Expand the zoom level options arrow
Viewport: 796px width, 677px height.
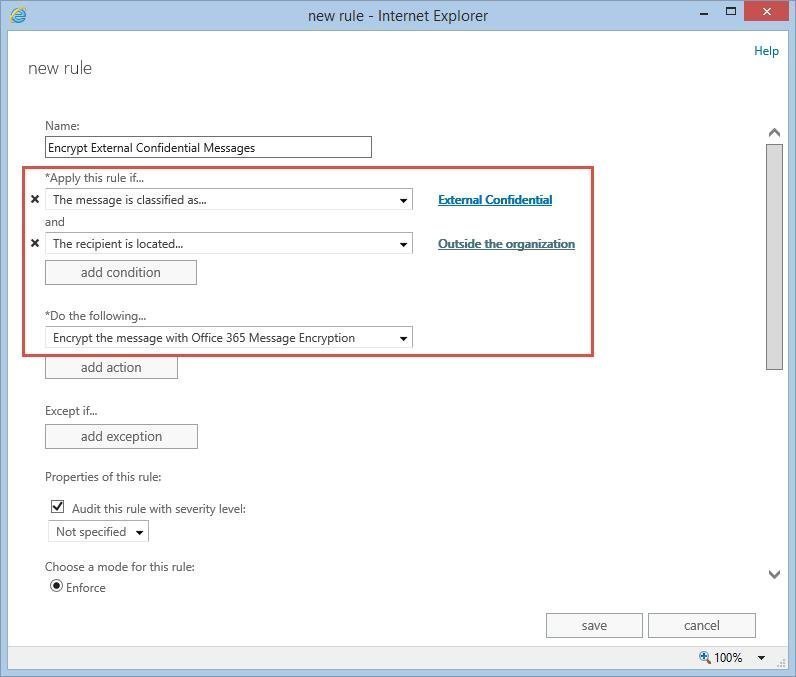[x=761, y=658]
